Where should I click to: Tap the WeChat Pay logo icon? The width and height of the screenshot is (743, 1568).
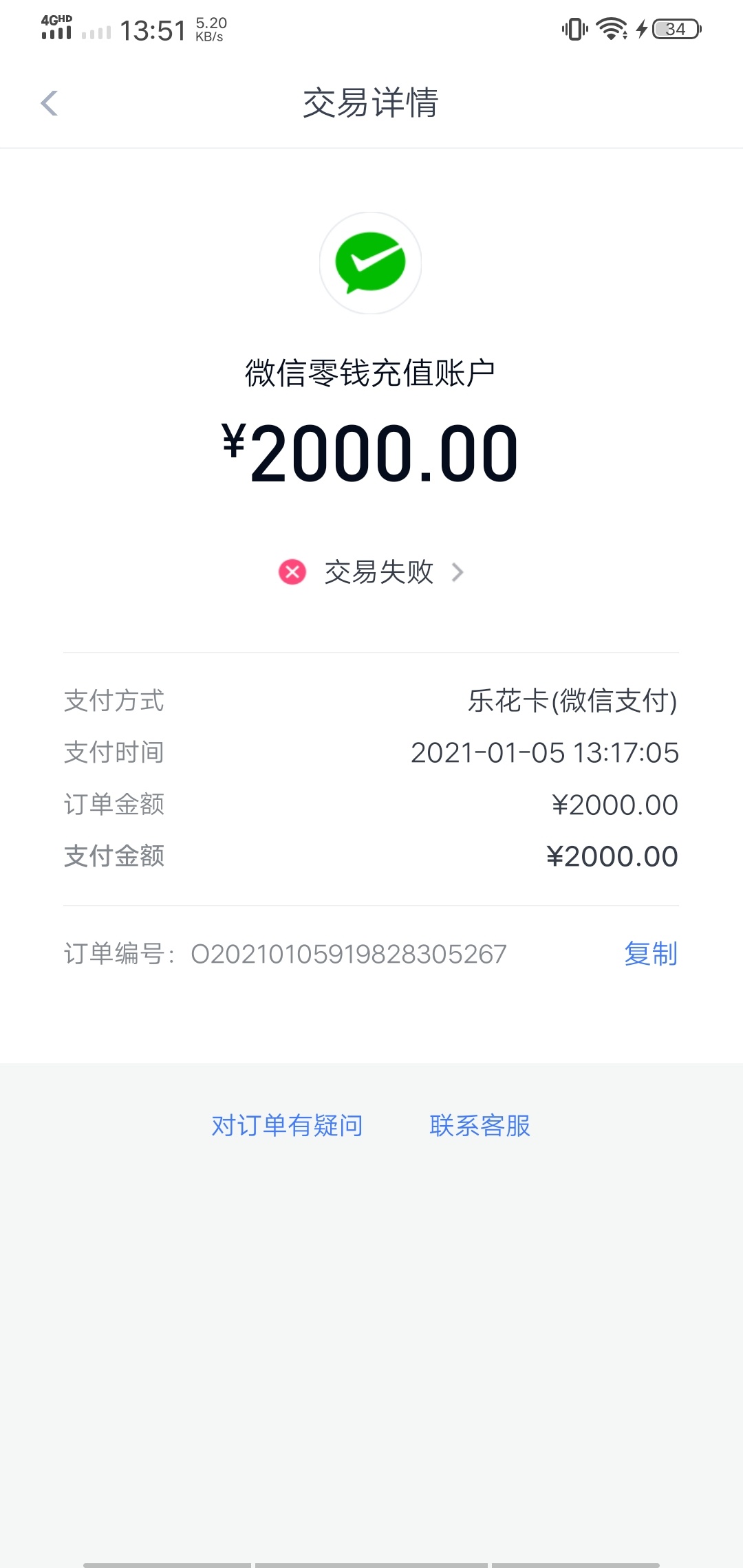pos(370,263)
